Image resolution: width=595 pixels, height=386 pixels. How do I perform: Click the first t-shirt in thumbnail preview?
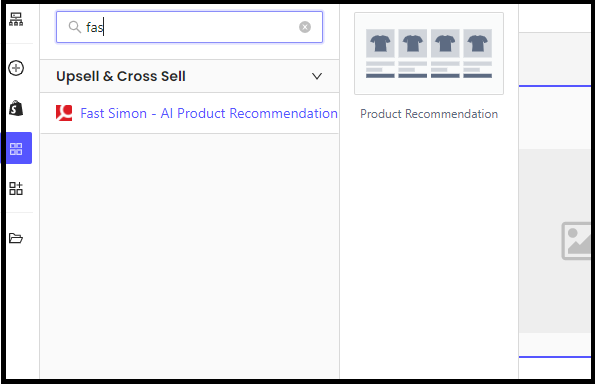380,43
